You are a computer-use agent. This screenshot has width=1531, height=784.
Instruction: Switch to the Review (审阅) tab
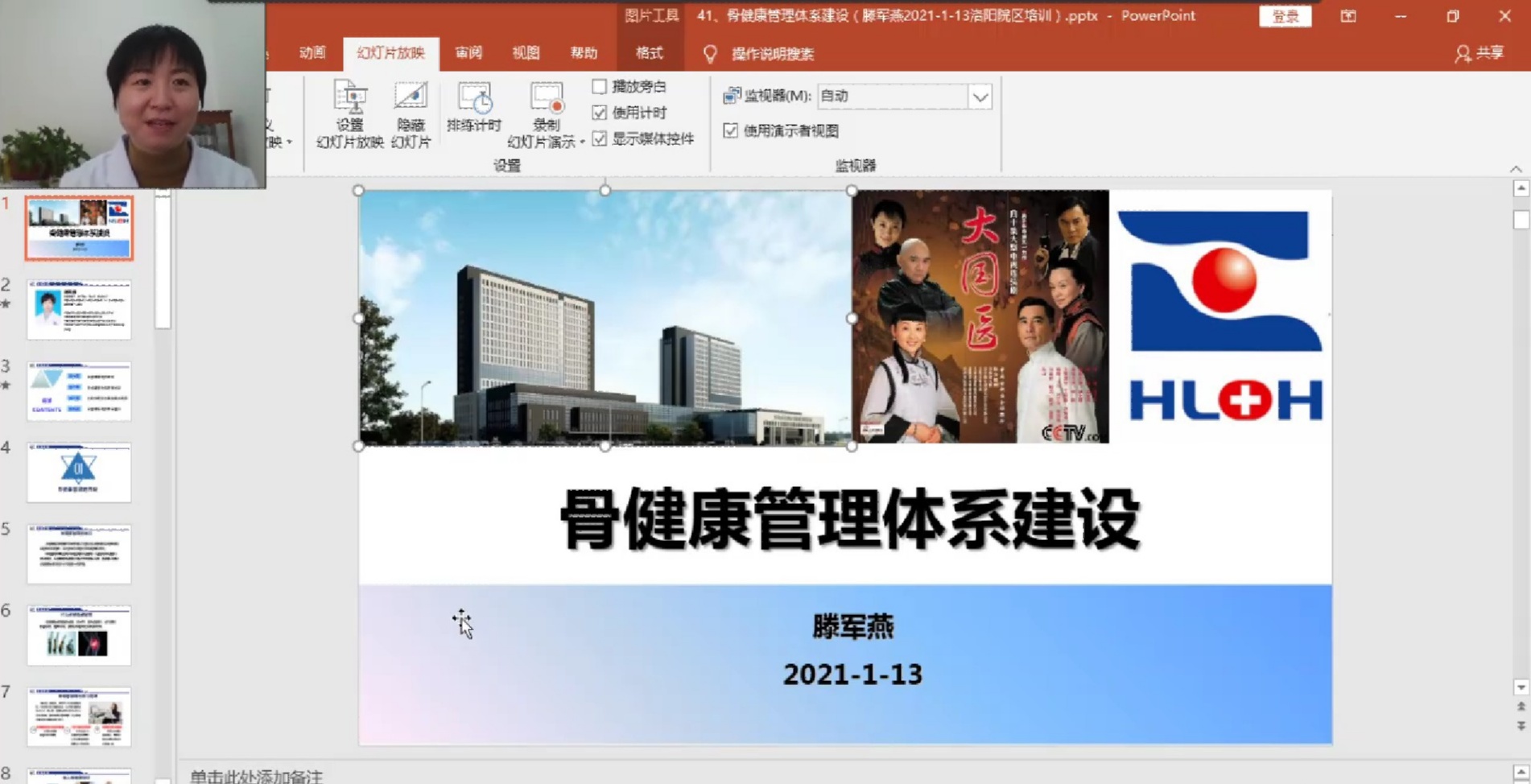468,53
